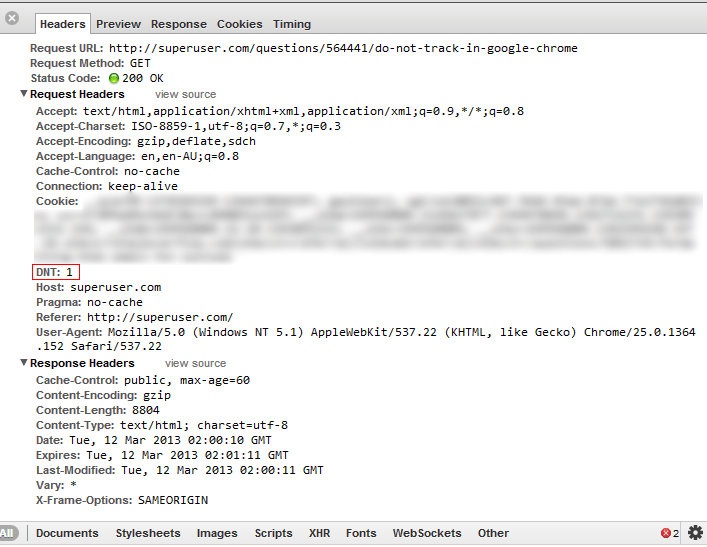Click the highlighted DNT: 1 header
Screen dimensions: 707x547
(x=55, y=272)
